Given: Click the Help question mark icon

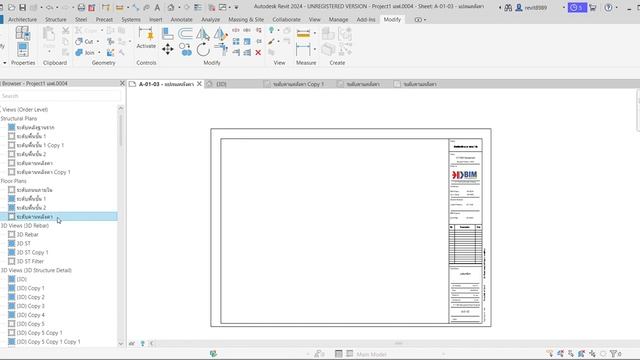Looking at the screenshot, I should [x=608, y=7].
